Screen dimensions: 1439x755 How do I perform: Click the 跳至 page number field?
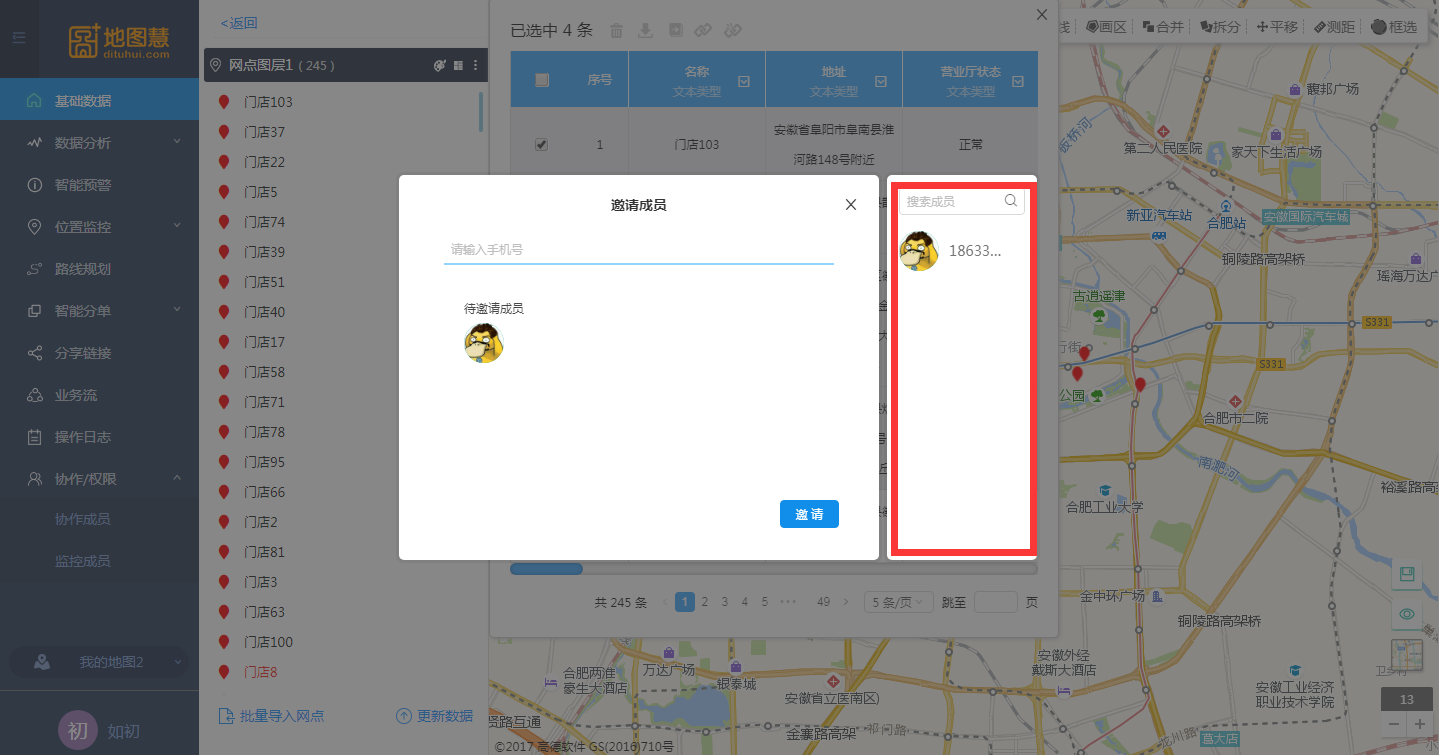coord(995,602)
